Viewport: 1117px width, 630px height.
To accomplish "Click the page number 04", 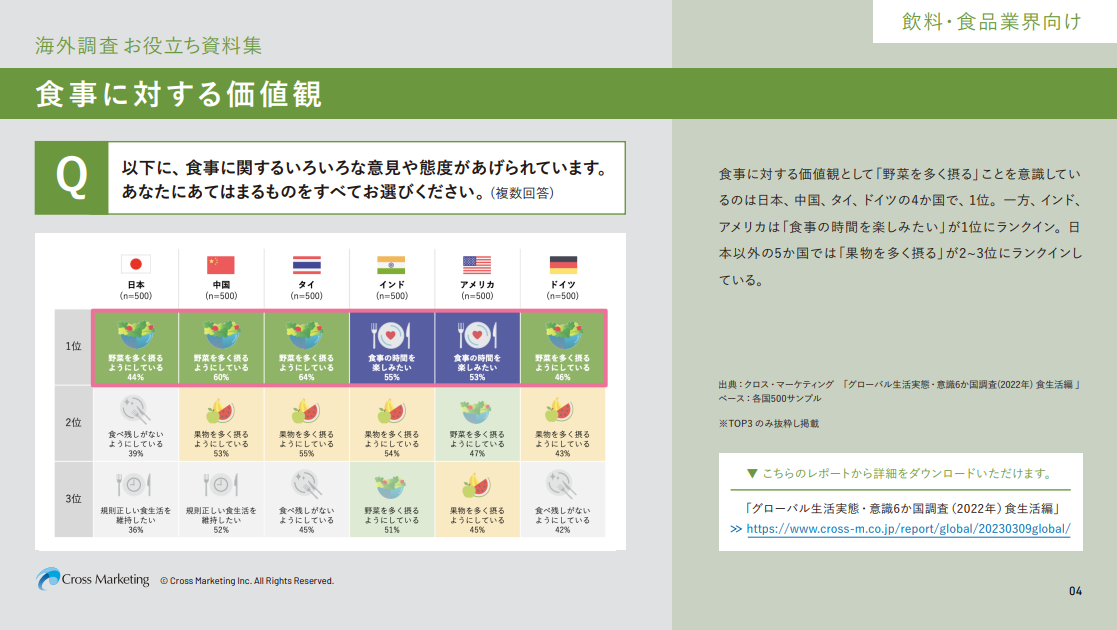I will pyautogui.click(x=1075, y=590).
